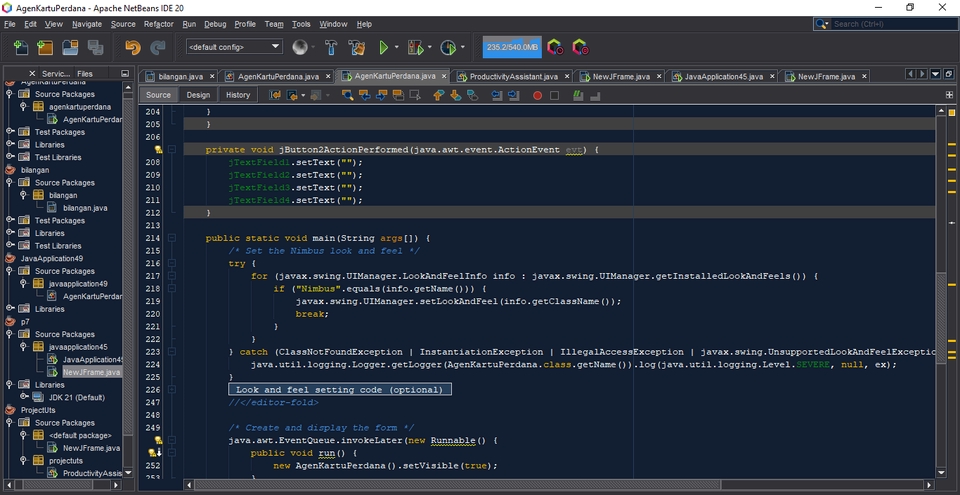960x495 pixels.
Task: Show the open documents list dropdown
Action: tap(935, 74)
